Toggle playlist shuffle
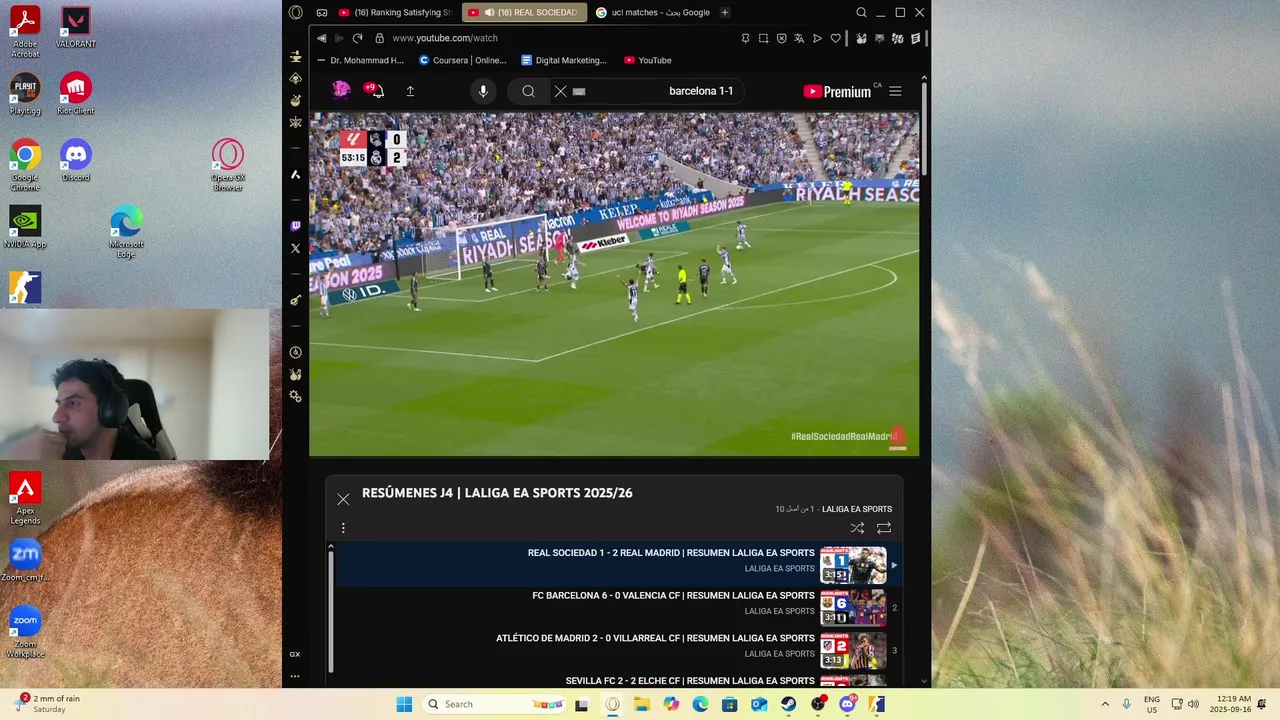1280x720 pixels. click(x=857, y=528)
